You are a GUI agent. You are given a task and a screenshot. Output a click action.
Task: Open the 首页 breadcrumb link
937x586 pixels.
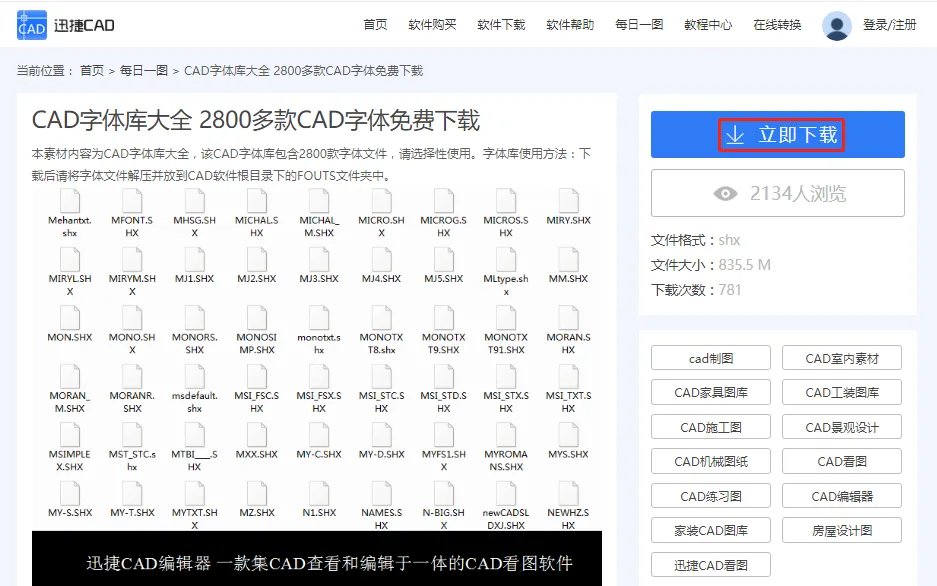pyautogui.click(x=92, y=70)
